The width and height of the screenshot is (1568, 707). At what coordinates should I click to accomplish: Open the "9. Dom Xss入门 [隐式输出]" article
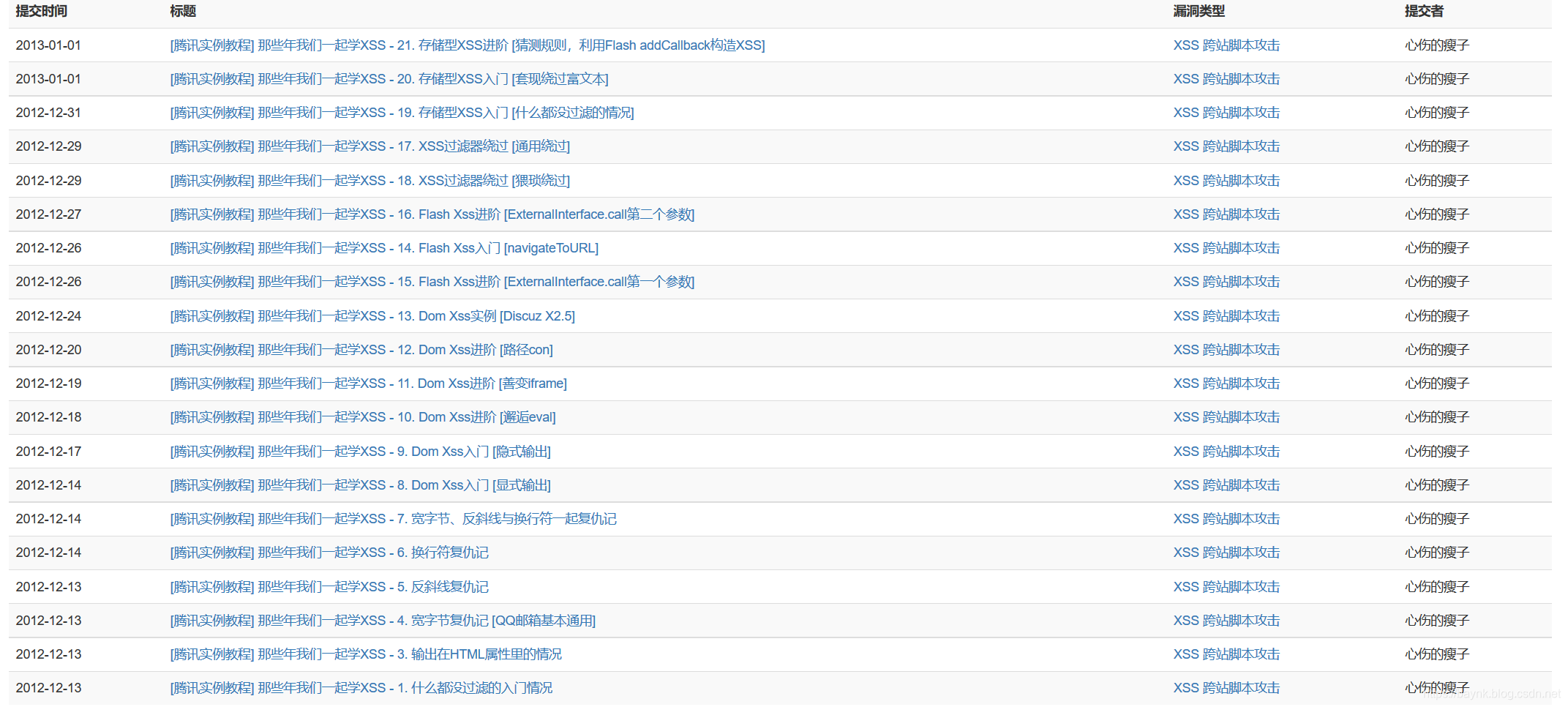click(x=360, y=451)
